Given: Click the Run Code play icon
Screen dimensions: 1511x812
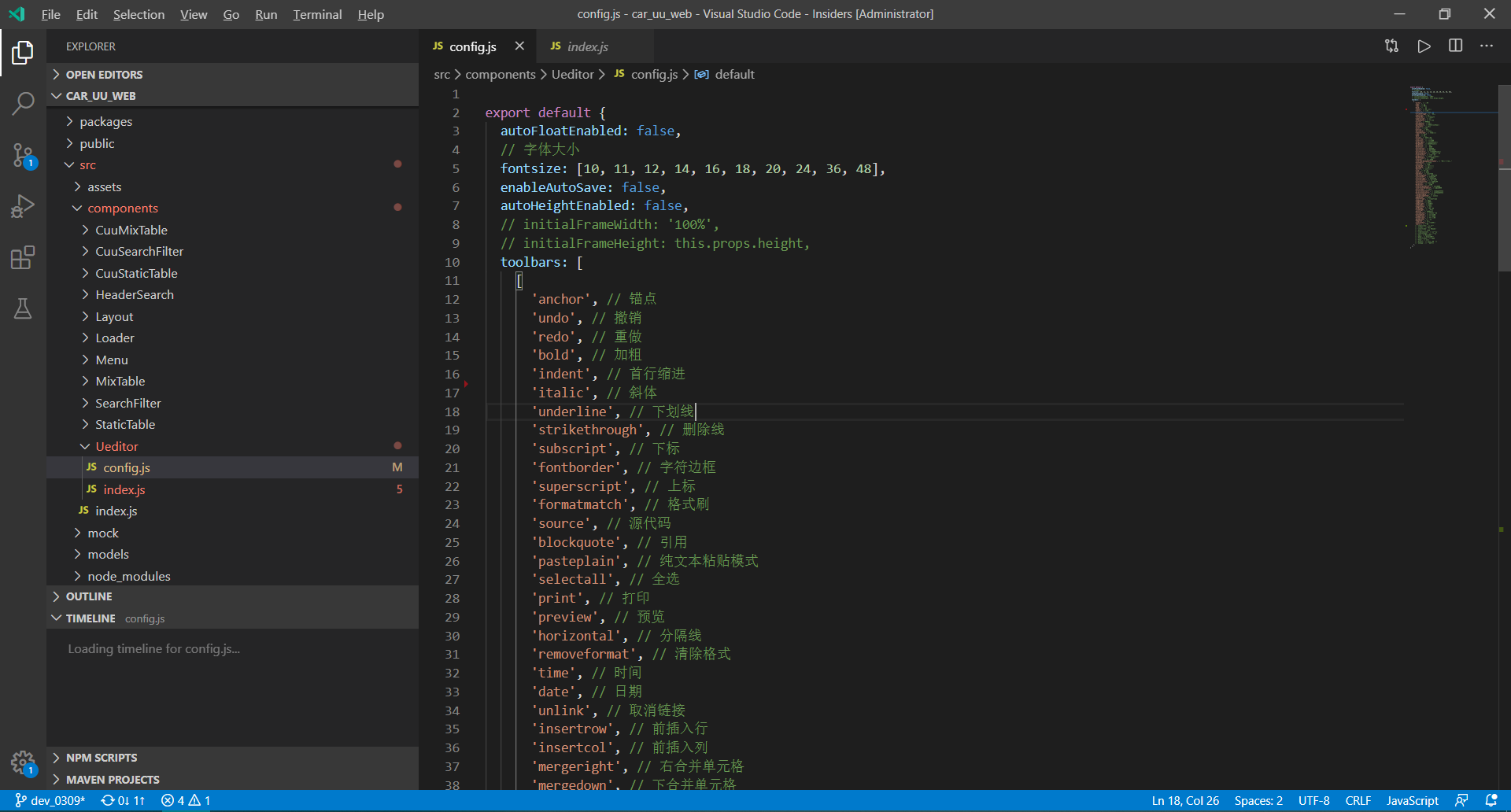Looking at the screenshot, I should coord(1424,46).
